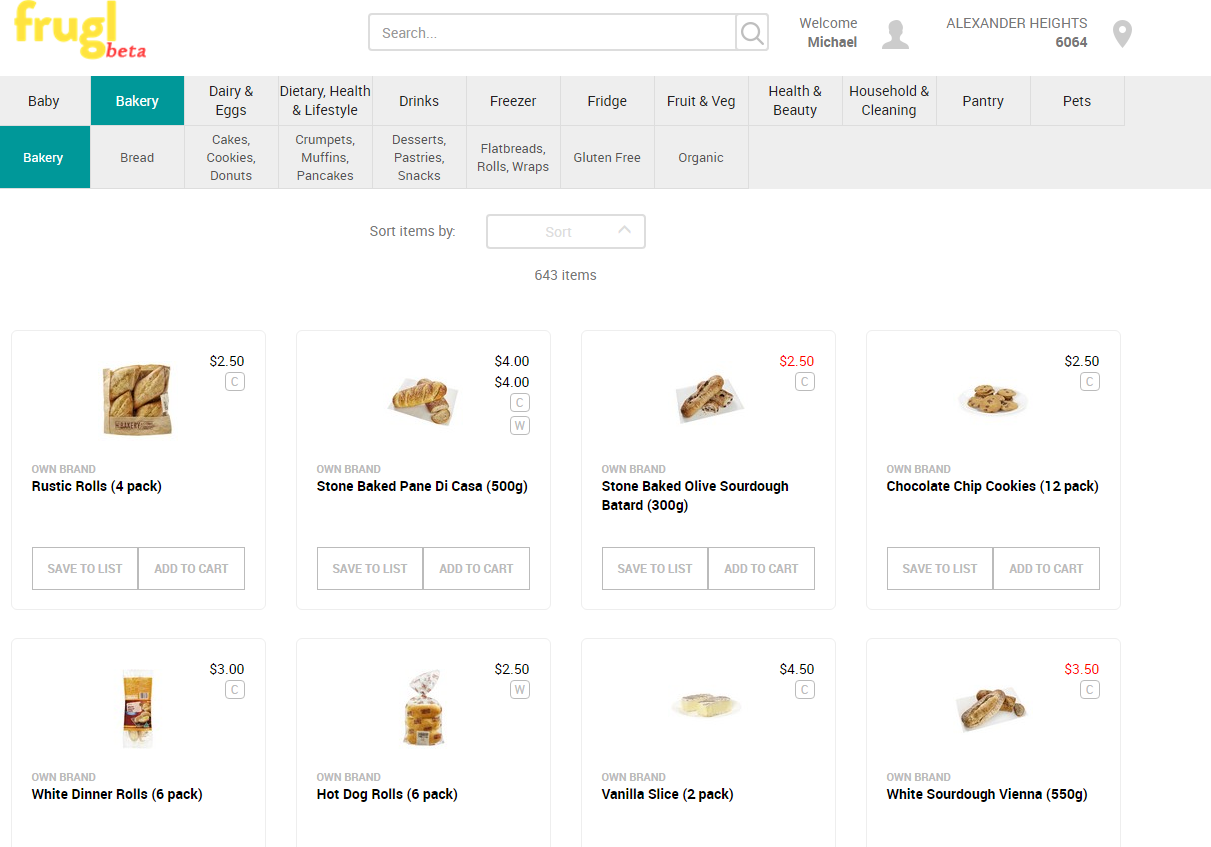Open Flatbreads, Rolls, Wraps subcategory
Image resolution: width=1211 pixels, height=847 pixels.
[513, 157]
